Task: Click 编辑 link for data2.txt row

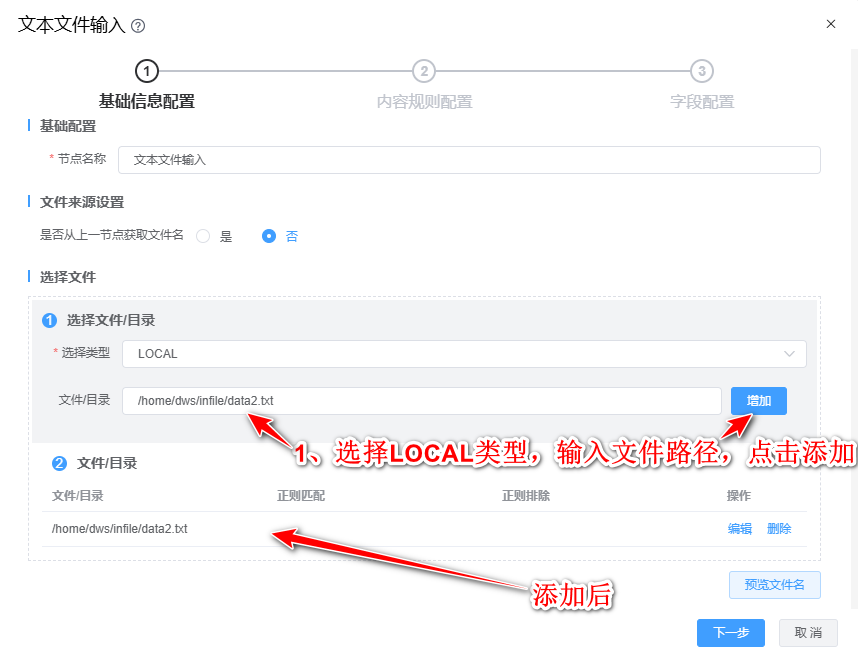Action: point(739,529)
